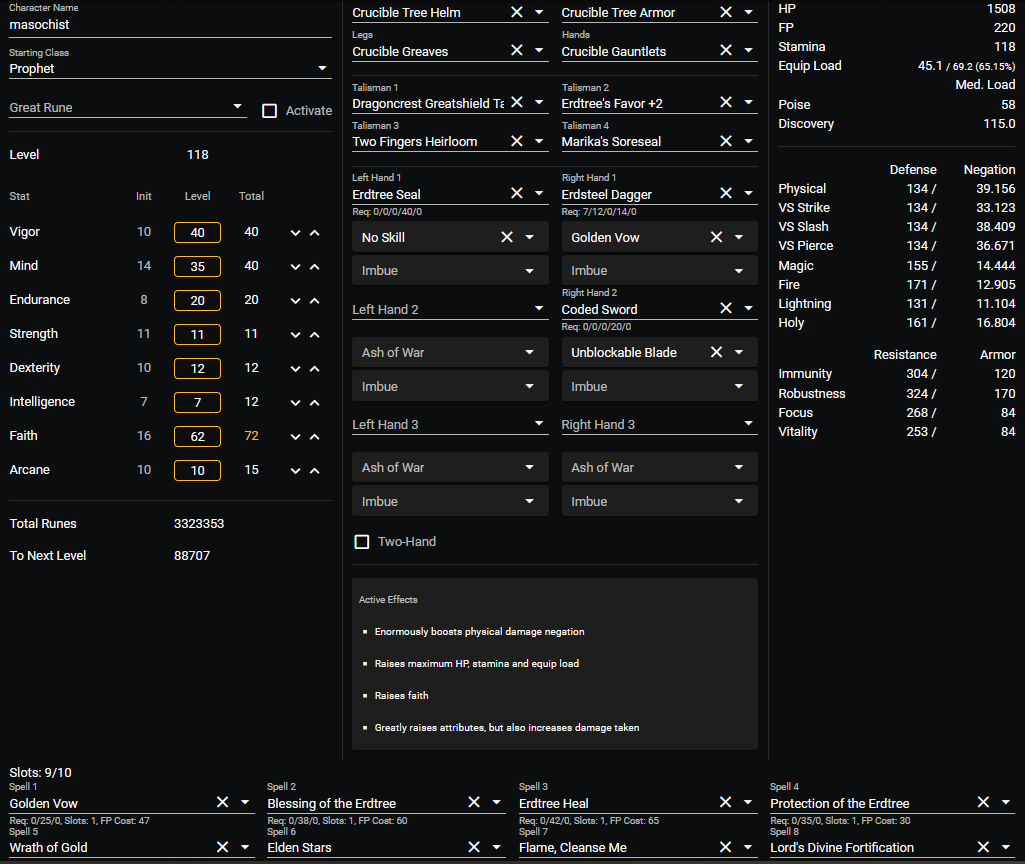Open the Spell 4 dropdown arrow

coord(1005,802)
